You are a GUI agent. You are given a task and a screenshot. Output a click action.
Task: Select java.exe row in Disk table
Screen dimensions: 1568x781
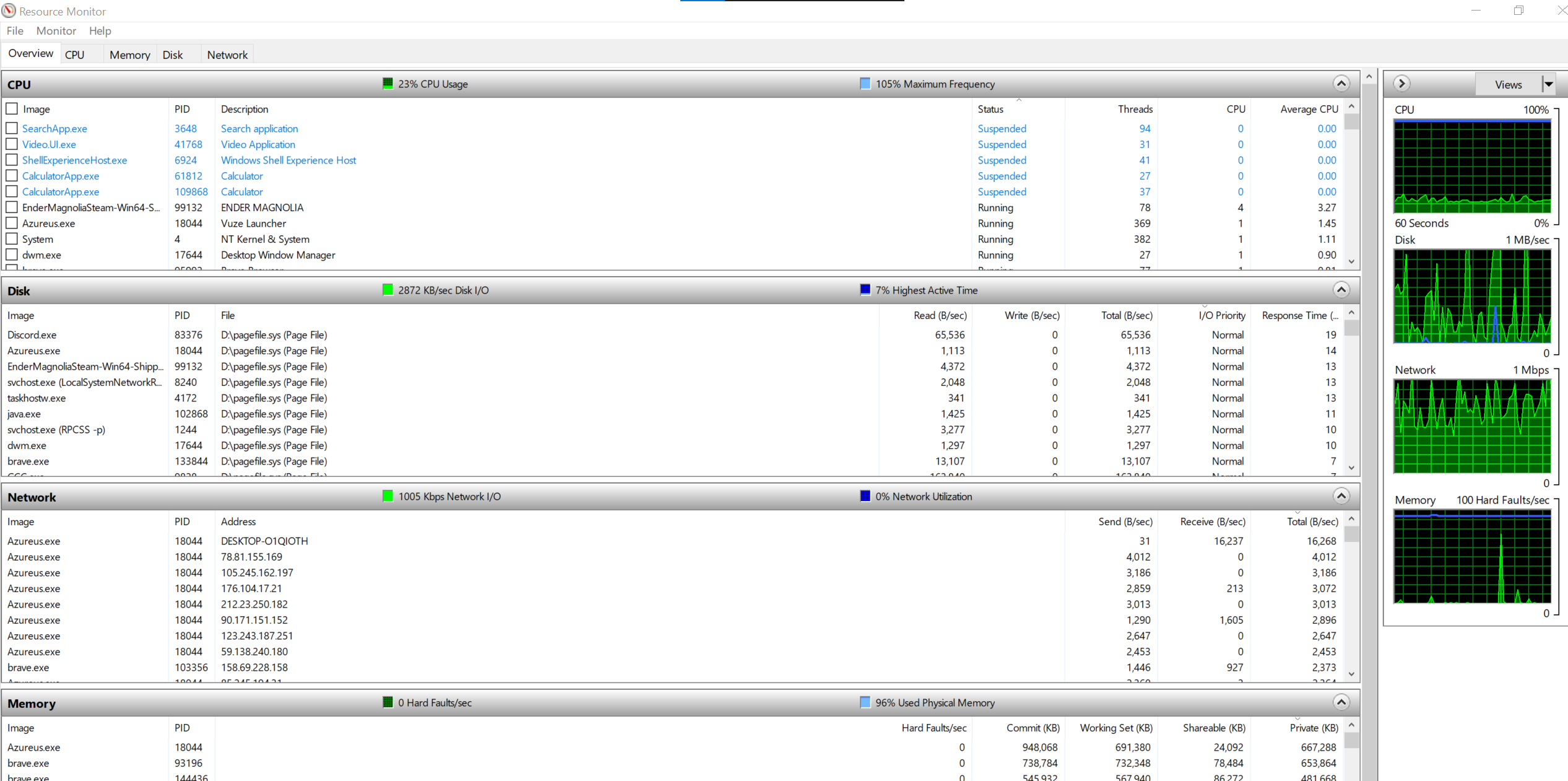click(x=674, y=414)
